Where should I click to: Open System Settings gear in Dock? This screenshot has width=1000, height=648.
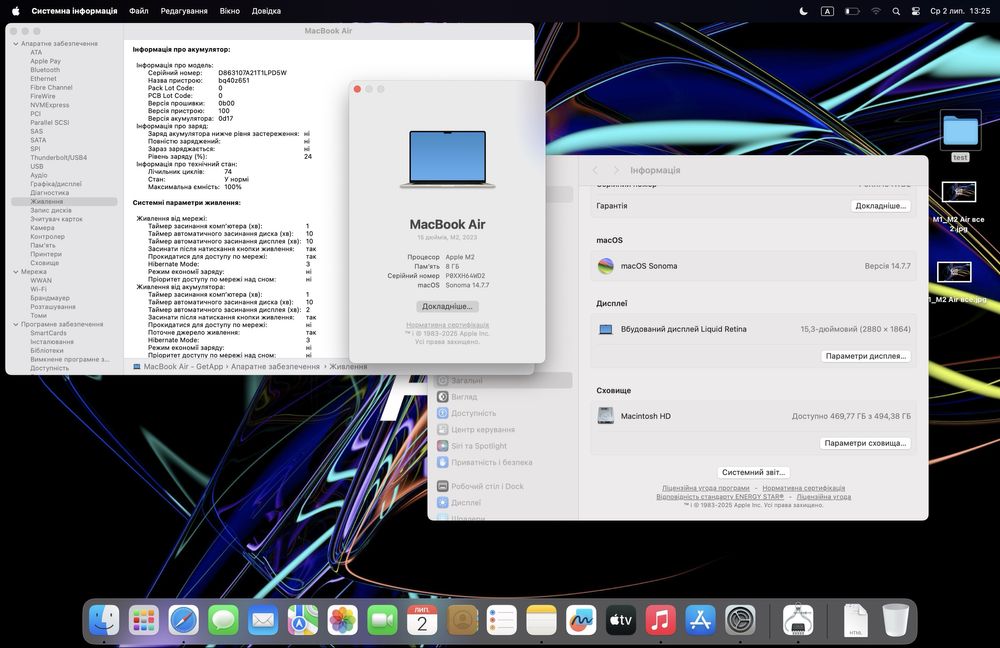(740, 619)
